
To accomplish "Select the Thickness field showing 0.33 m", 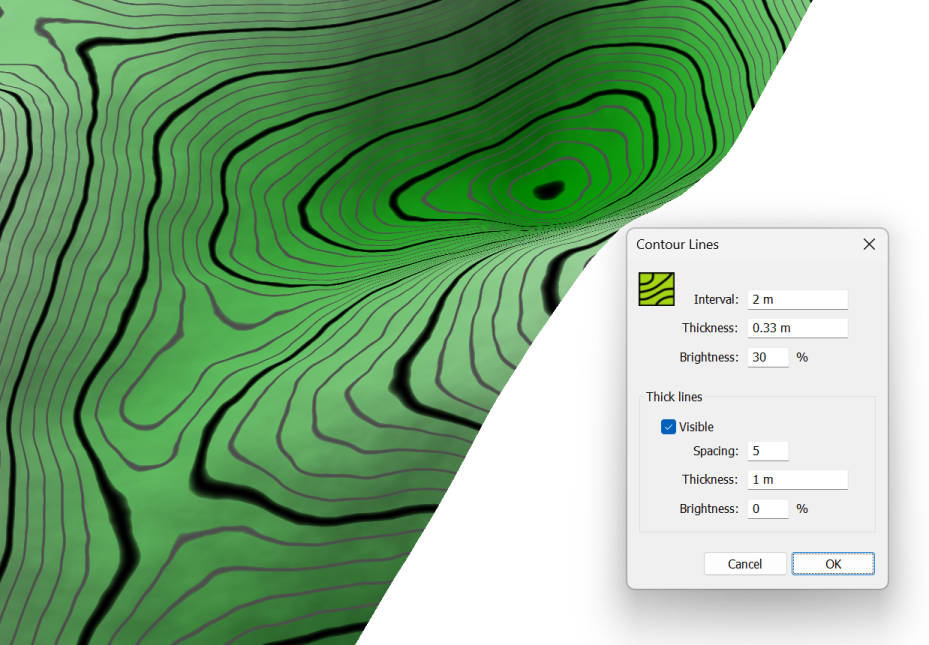I will coord(797,328).
